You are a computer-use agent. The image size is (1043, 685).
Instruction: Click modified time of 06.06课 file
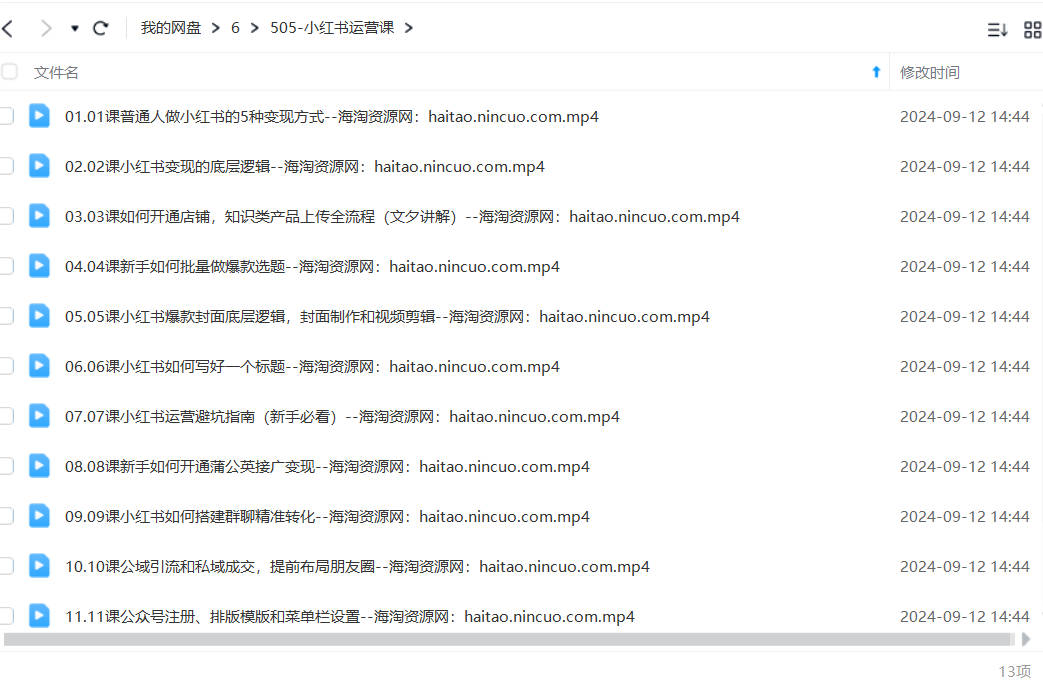(965, 366)
